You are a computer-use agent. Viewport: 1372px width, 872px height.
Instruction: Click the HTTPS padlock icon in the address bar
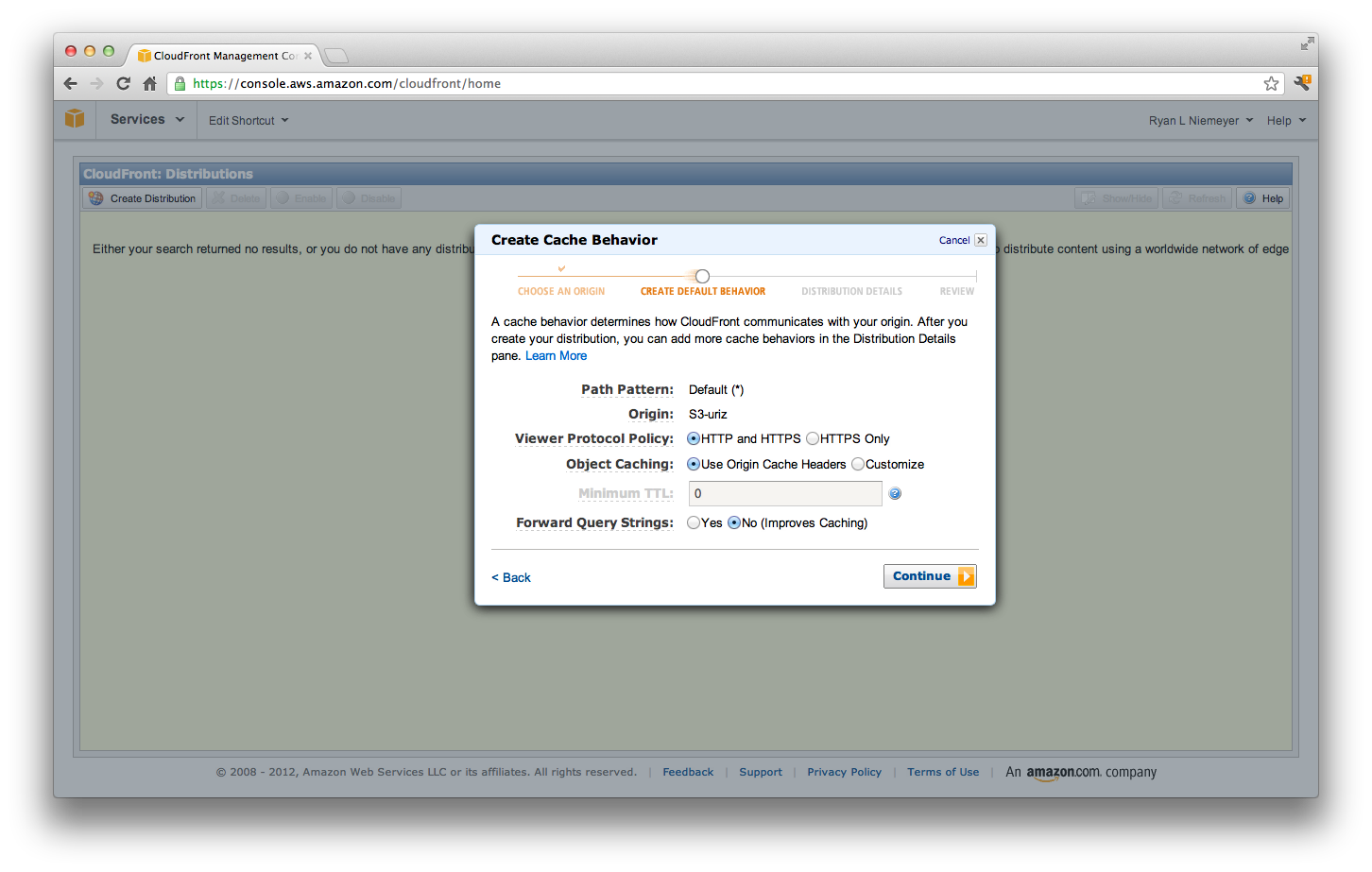(x=180, y=83)
